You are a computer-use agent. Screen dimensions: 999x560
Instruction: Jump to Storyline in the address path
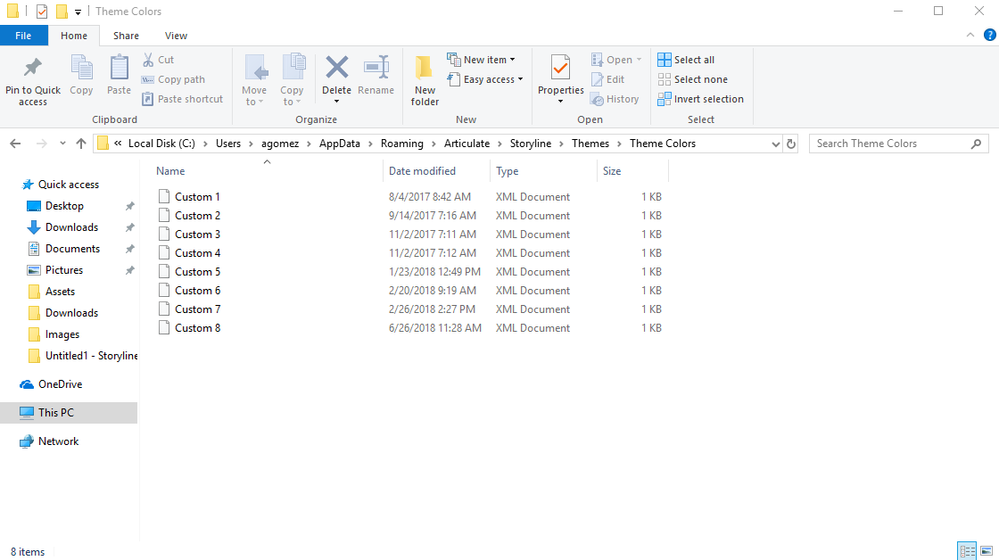tap(530, 144)
